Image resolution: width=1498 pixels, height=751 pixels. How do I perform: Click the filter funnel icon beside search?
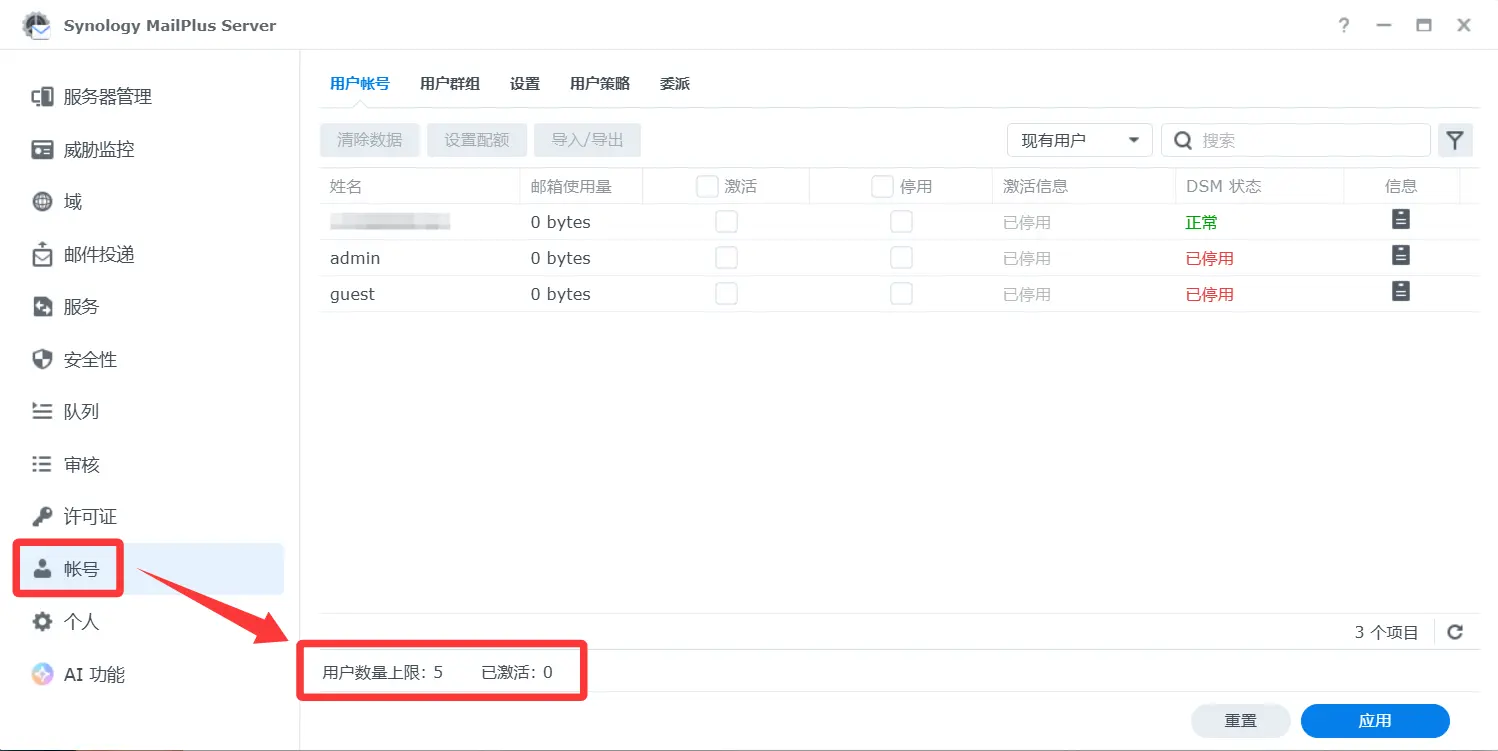[x=1455, y=141]
